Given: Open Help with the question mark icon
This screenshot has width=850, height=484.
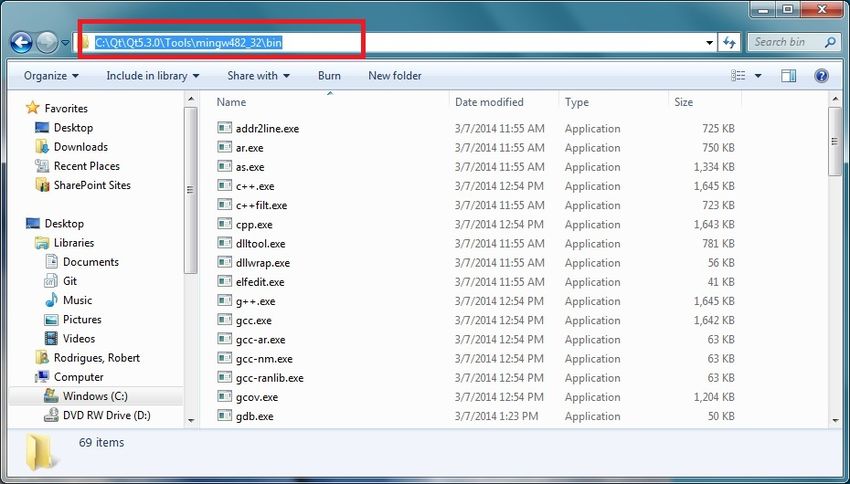Looking at the screenshot, I should coord(821,76).
